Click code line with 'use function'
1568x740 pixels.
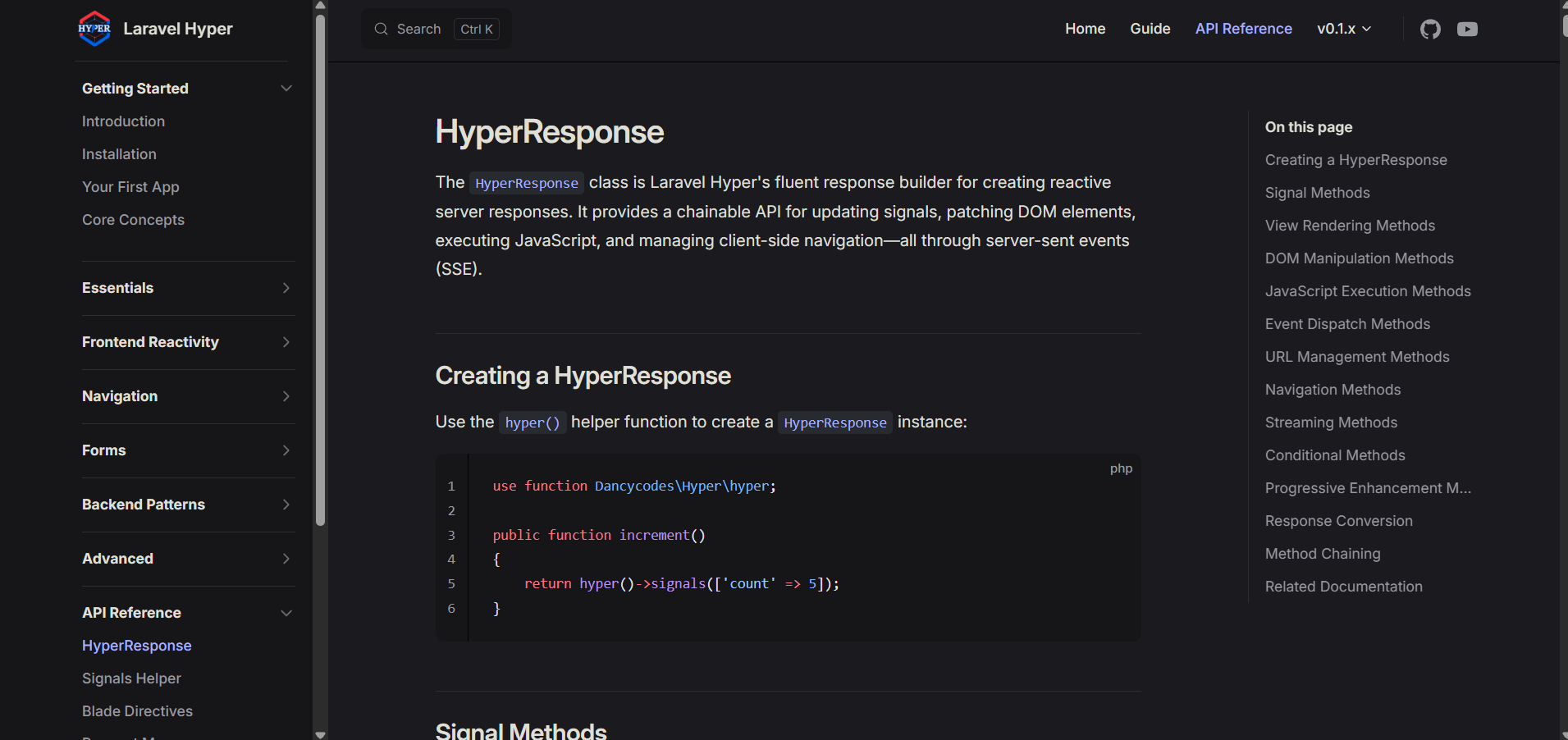pos(634,486)
